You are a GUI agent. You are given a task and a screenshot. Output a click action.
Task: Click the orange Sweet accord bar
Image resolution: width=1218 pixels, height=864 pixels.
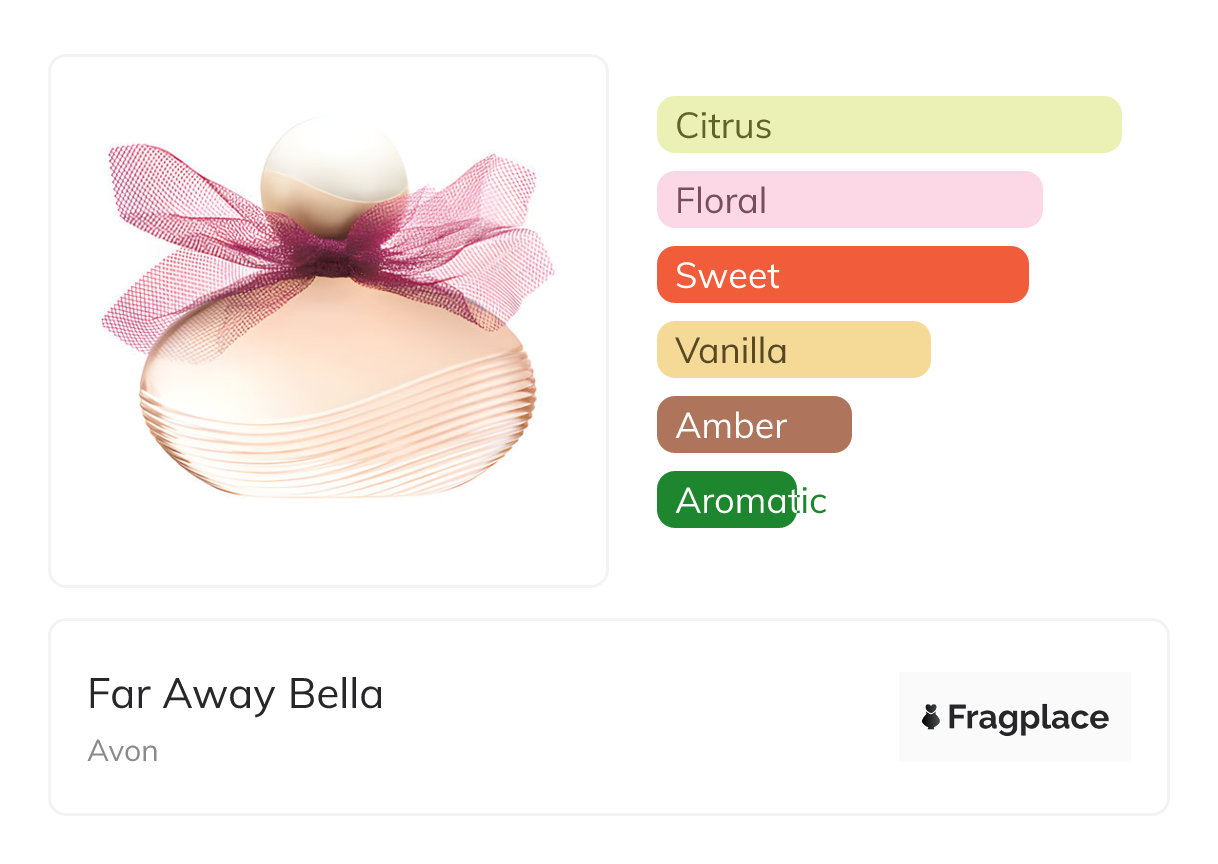[842, 275]
